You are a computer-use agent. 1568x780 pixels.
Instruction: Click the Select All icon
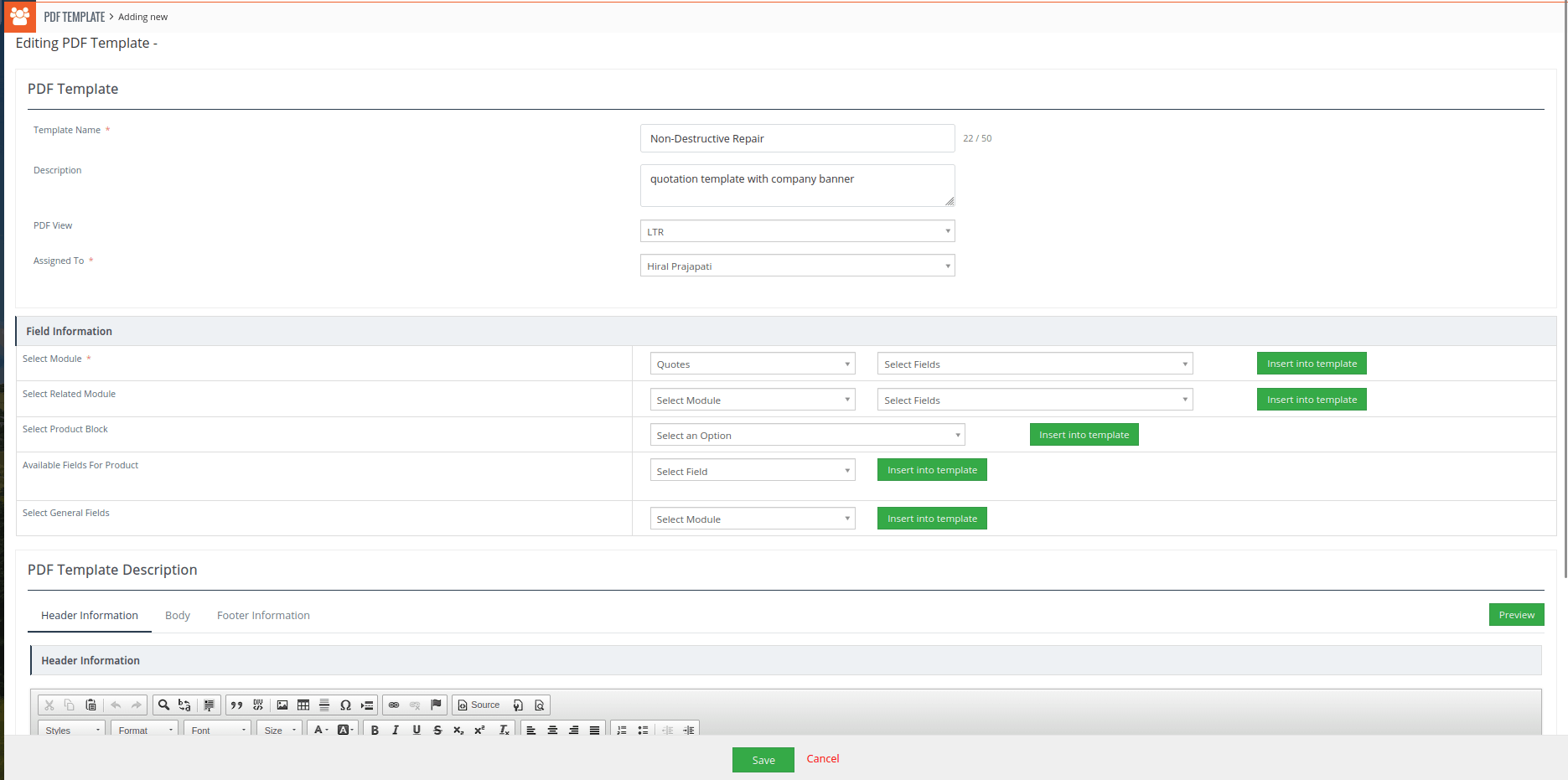click(x=210, y=705)
